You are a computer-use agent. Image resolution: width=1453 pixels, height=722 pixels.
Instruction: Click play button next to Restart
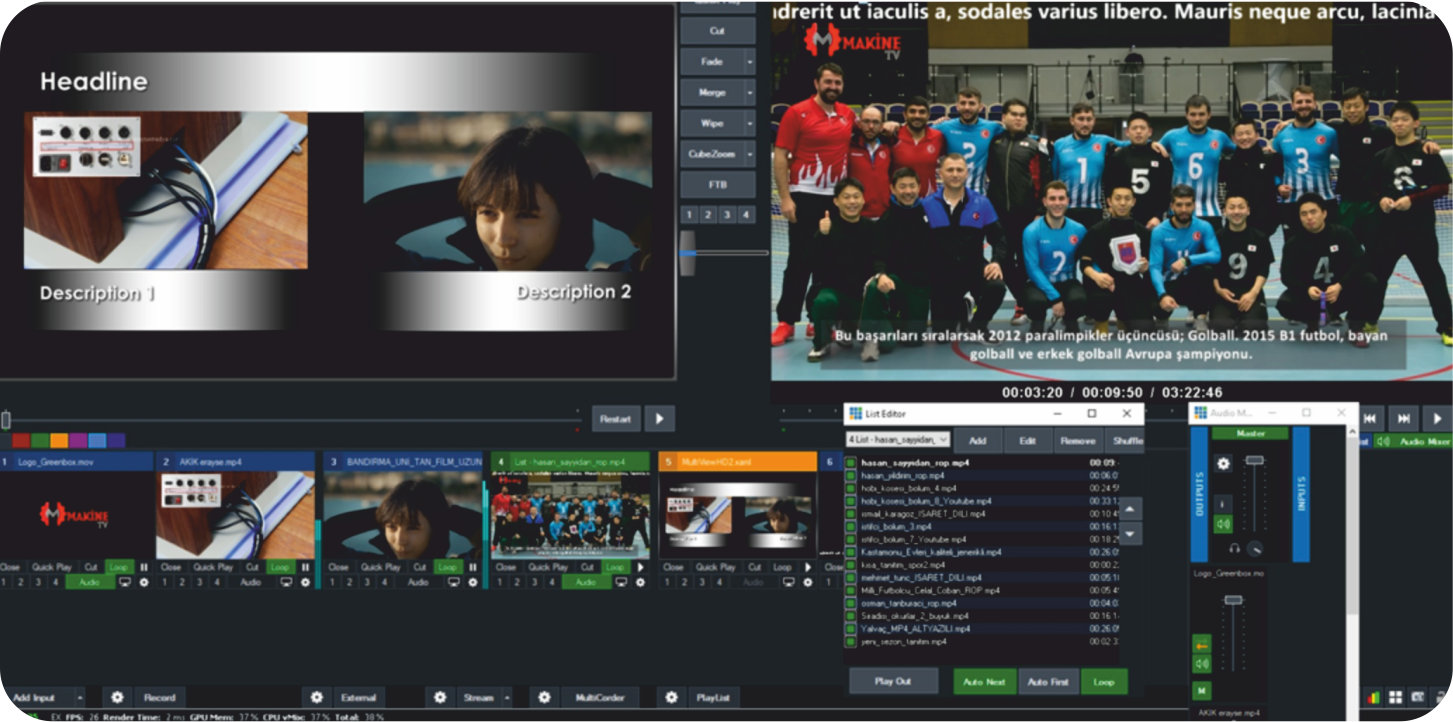tap(659, 419)
